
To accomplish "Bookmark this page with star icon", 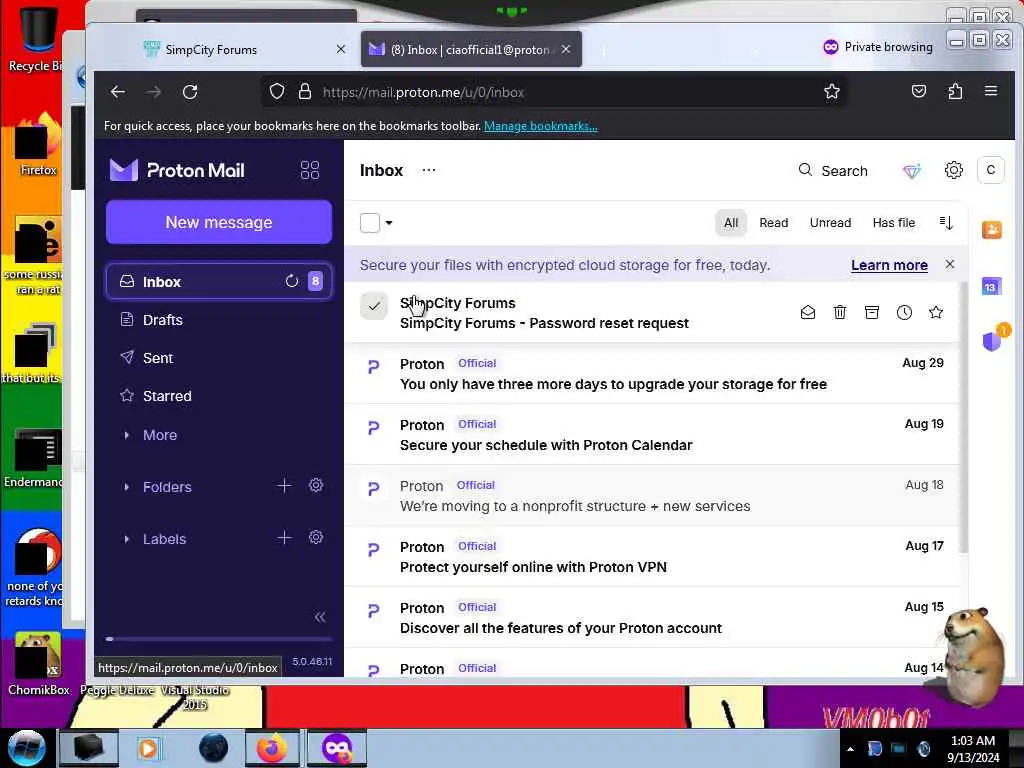I will coord(831,91).
